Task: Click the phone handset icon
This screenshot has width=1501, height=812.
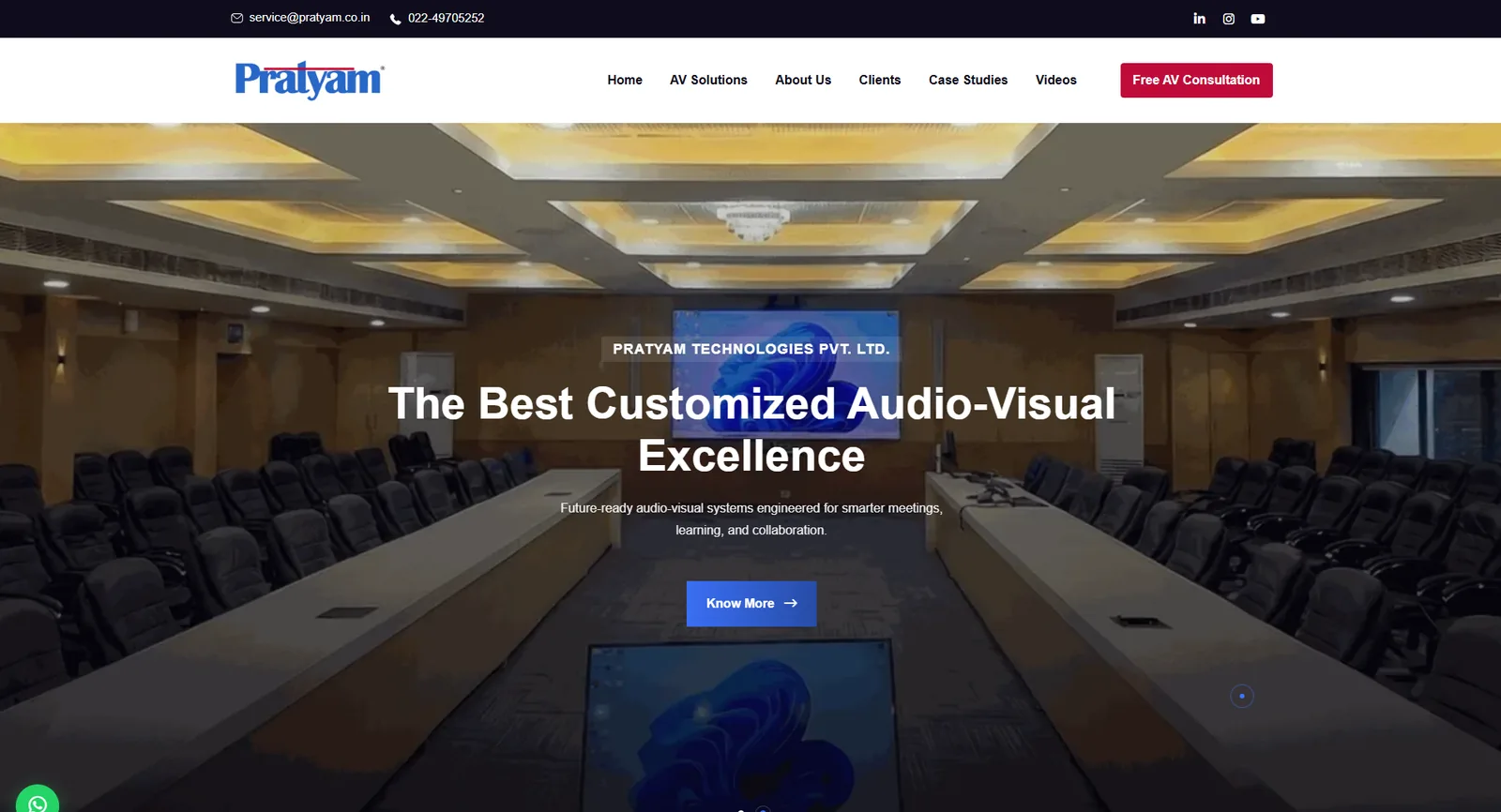Action: [395, 19]
